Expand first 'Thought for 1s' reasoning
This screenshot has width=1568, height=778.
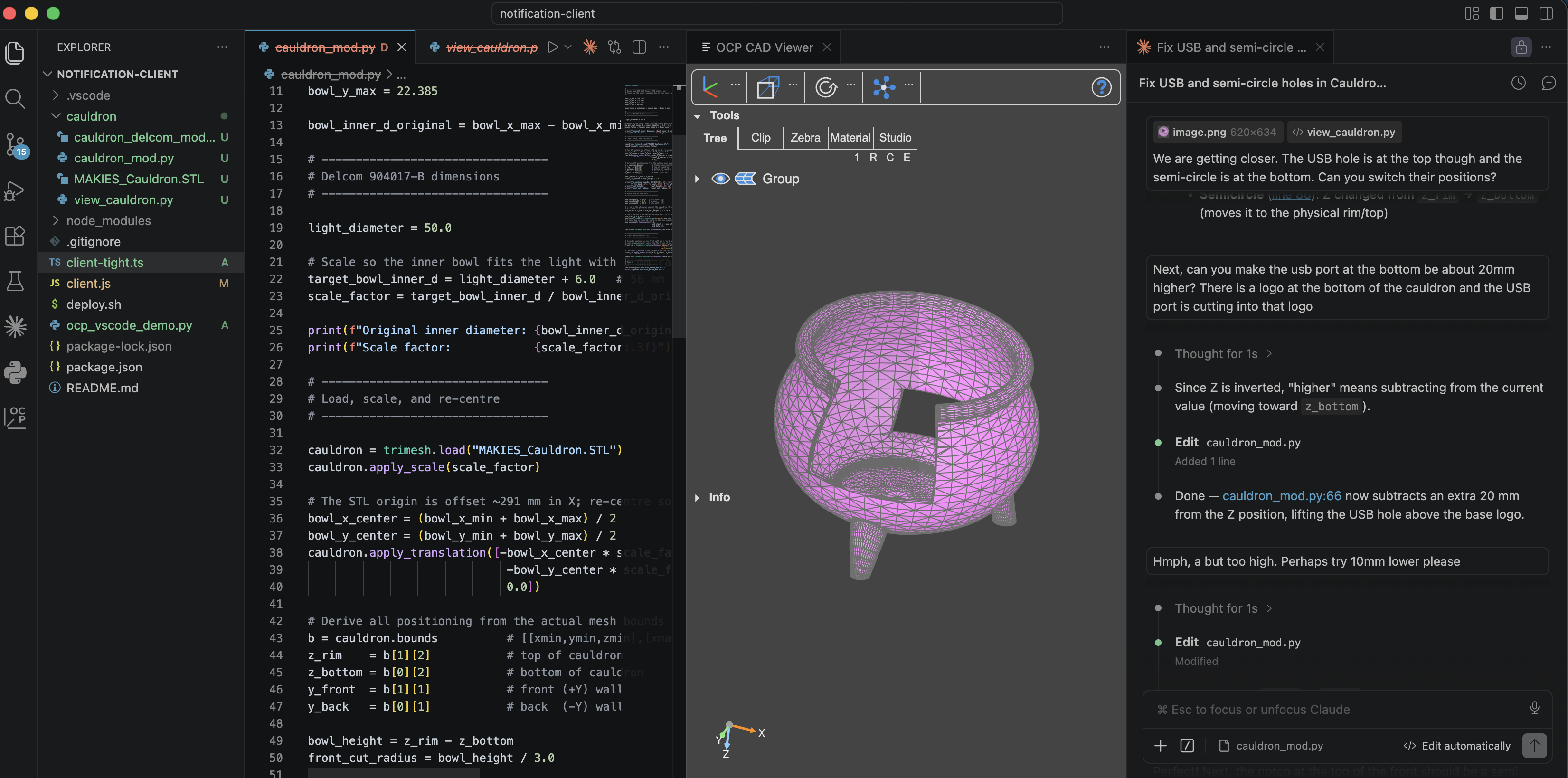click(x=1223, y=354)
